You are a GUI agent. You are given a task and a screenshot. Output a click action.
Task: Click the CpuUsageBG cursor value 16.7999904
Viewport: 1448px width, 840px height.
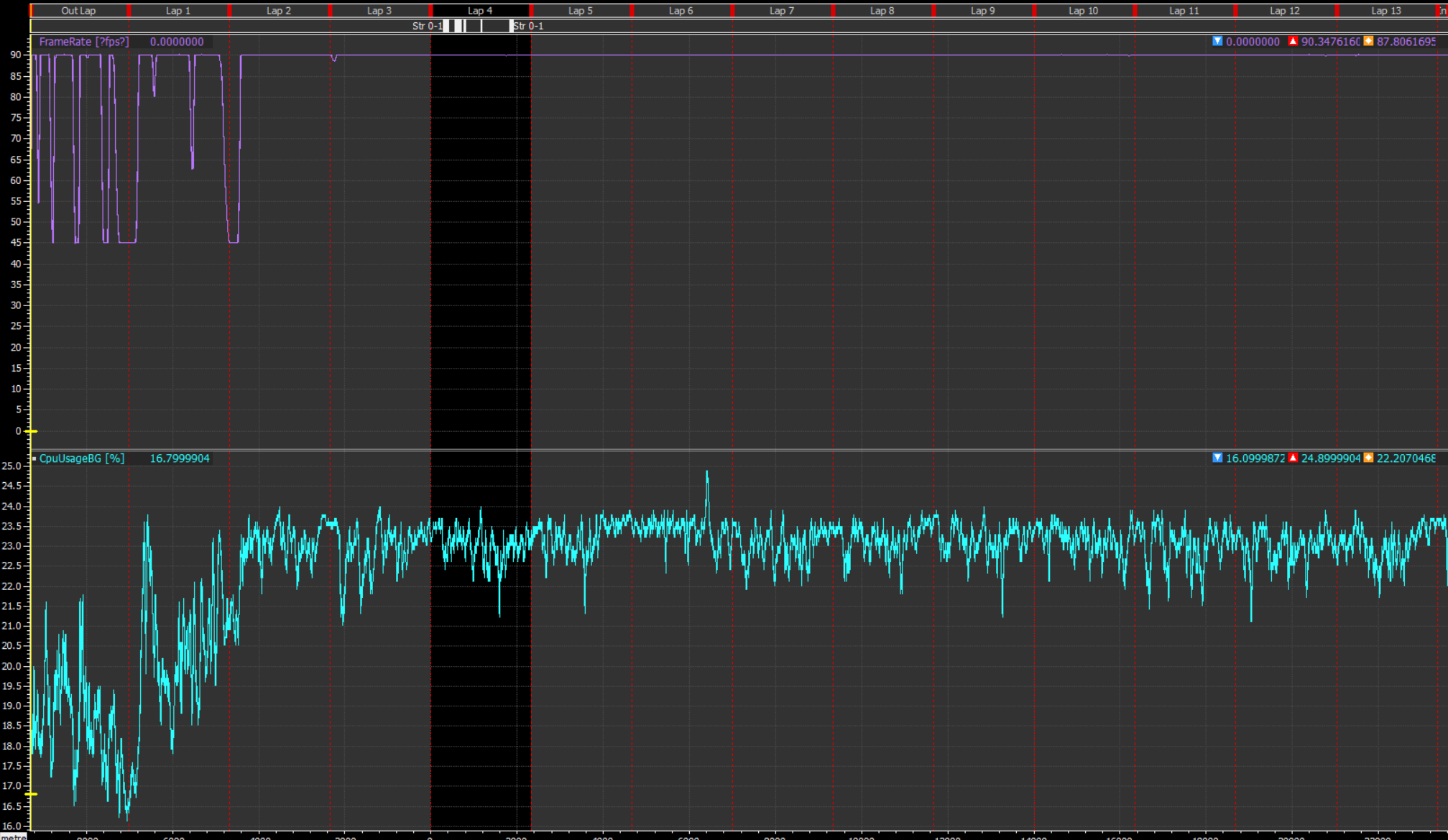point(180,458)
